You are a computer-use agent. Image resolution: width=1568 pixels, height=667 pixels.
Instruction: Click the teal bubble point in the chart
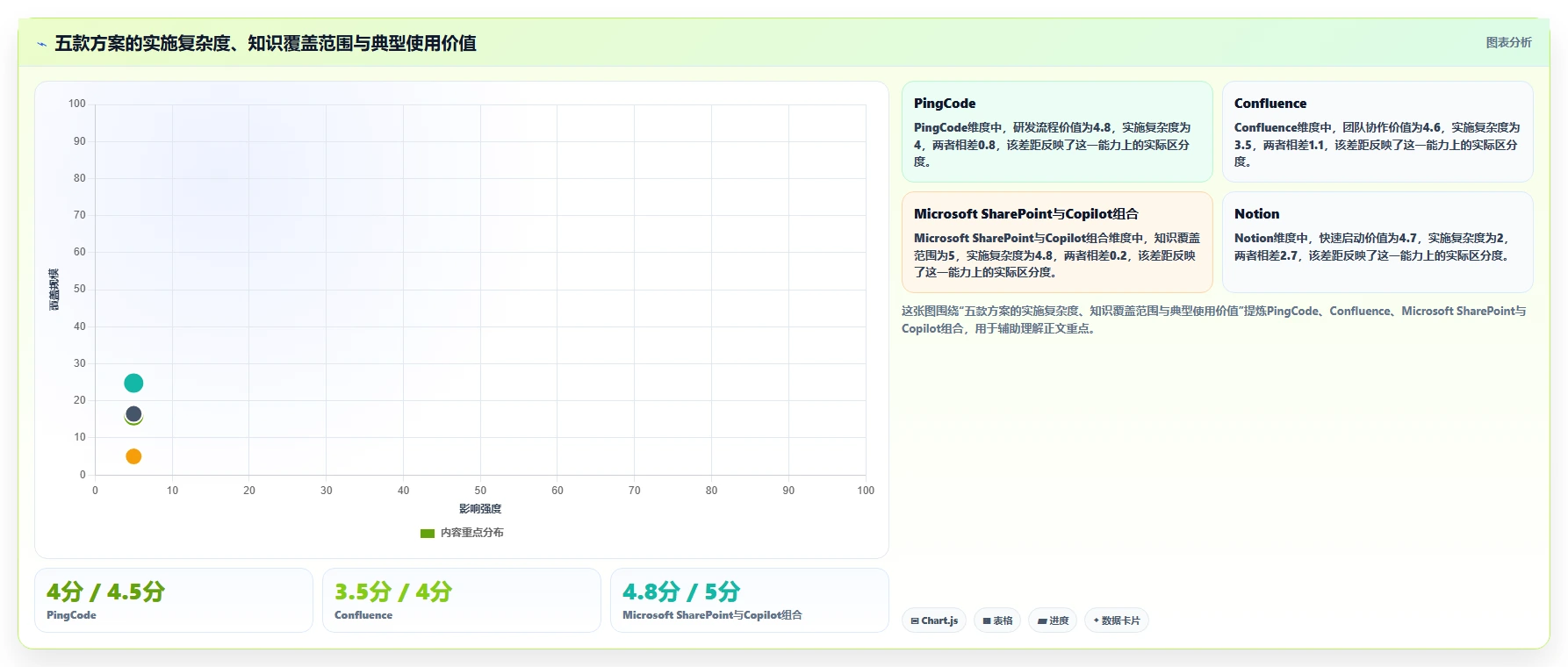point(133,383)
